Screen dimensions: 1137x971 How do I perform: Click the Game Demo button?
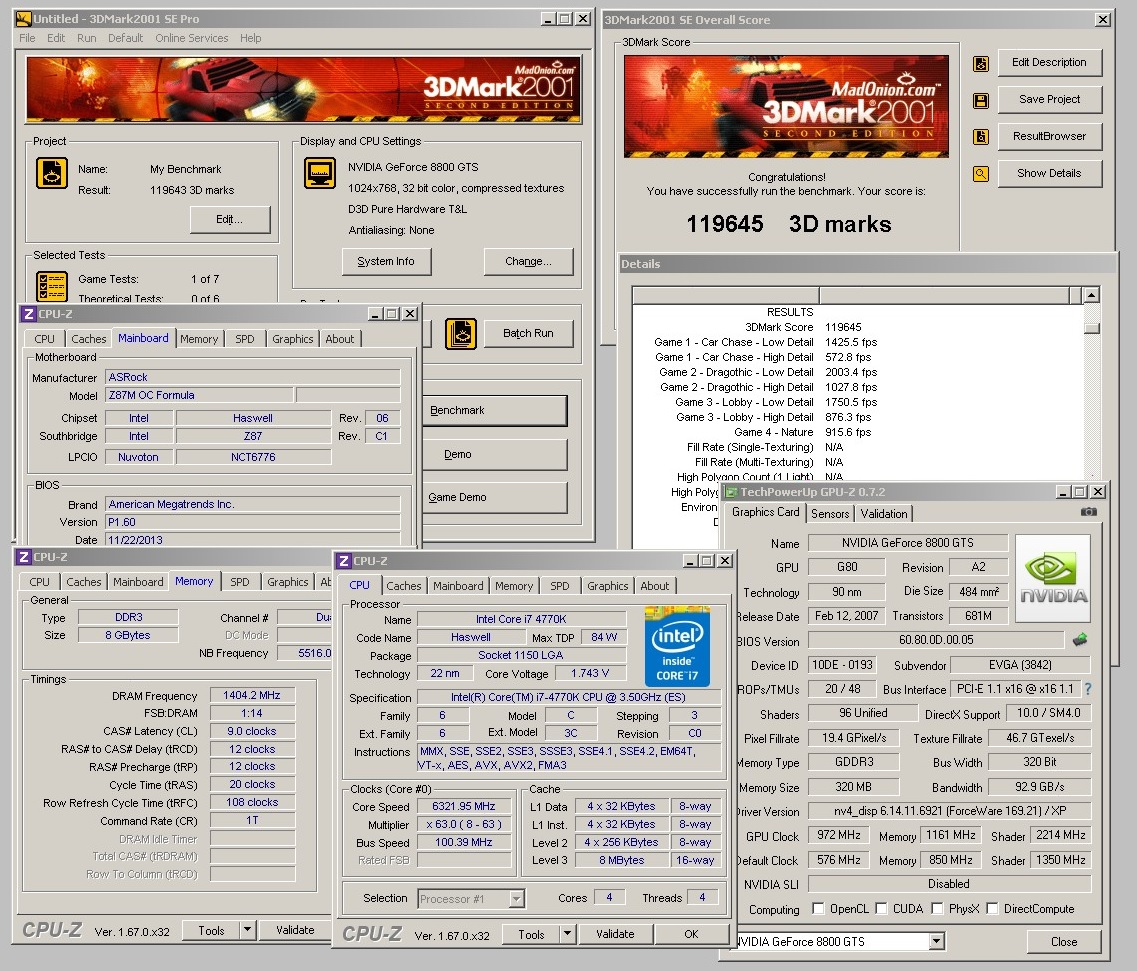[494, 497]
